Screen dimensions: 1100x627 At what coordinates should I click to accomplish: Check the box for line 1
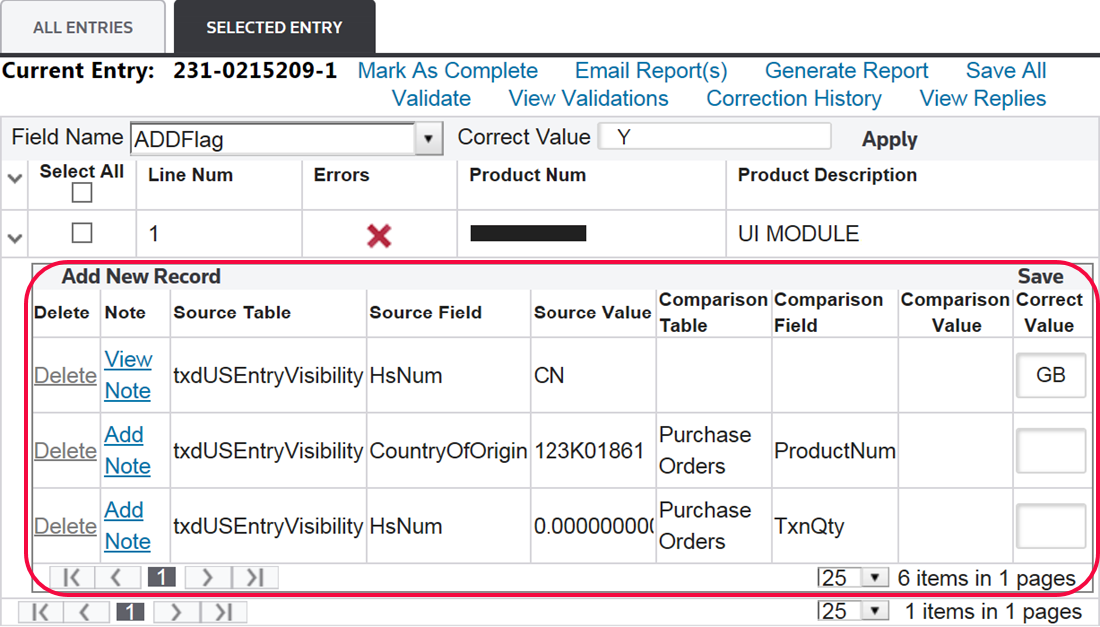82,233
